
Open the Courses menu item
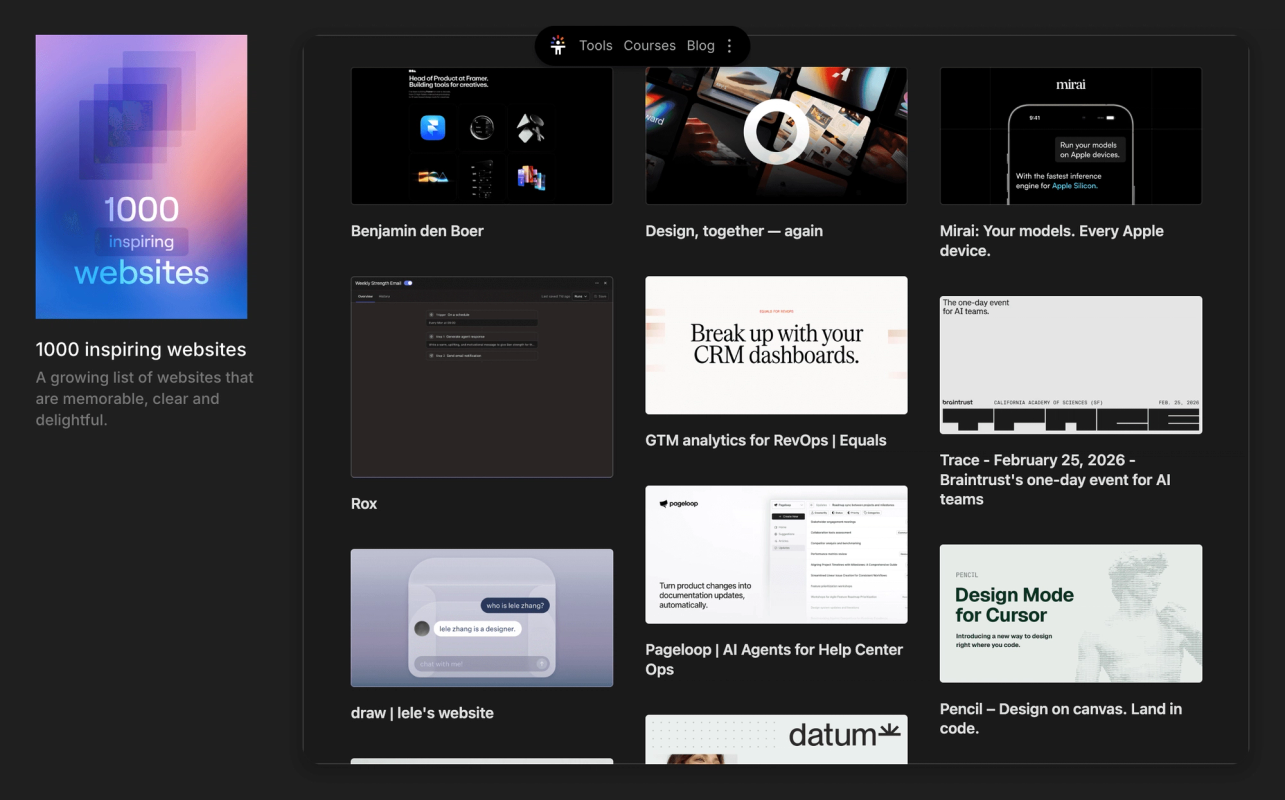click(649, 46)
